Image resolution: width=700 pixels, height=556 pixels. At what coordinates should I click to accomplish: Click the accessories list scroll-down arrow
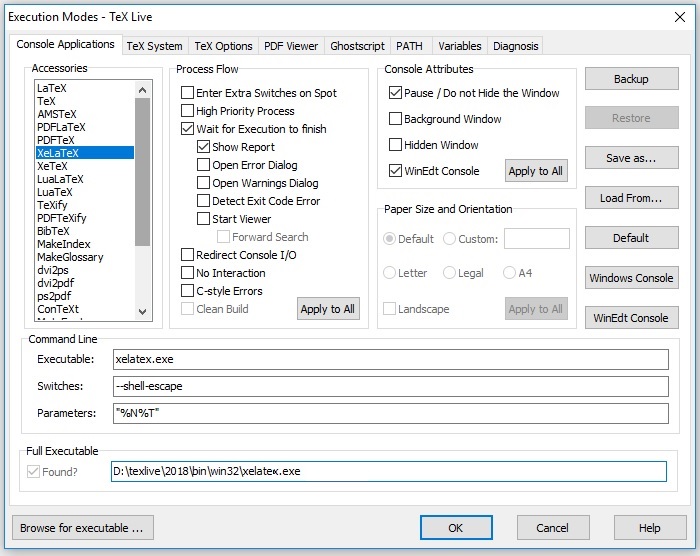click(142, 311)
